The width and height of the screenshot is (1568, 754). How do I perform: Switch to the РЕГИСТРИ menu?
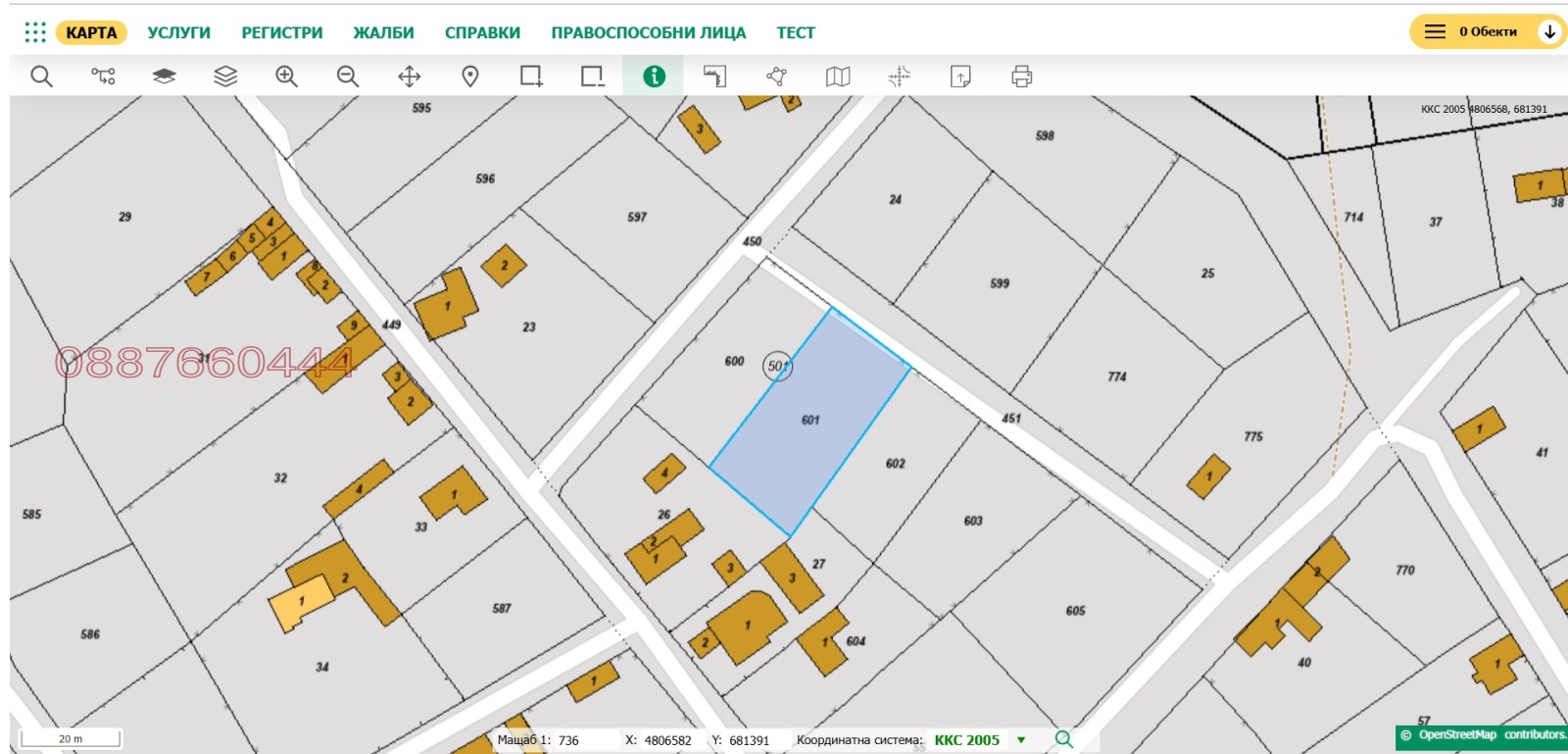tap(282, 32)
